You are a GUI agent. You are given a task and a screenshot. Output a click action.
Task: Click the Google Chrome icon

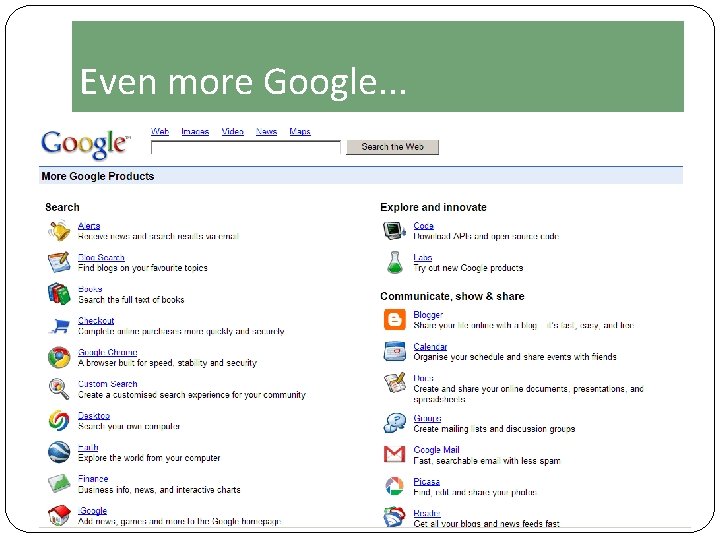[59, 357]
